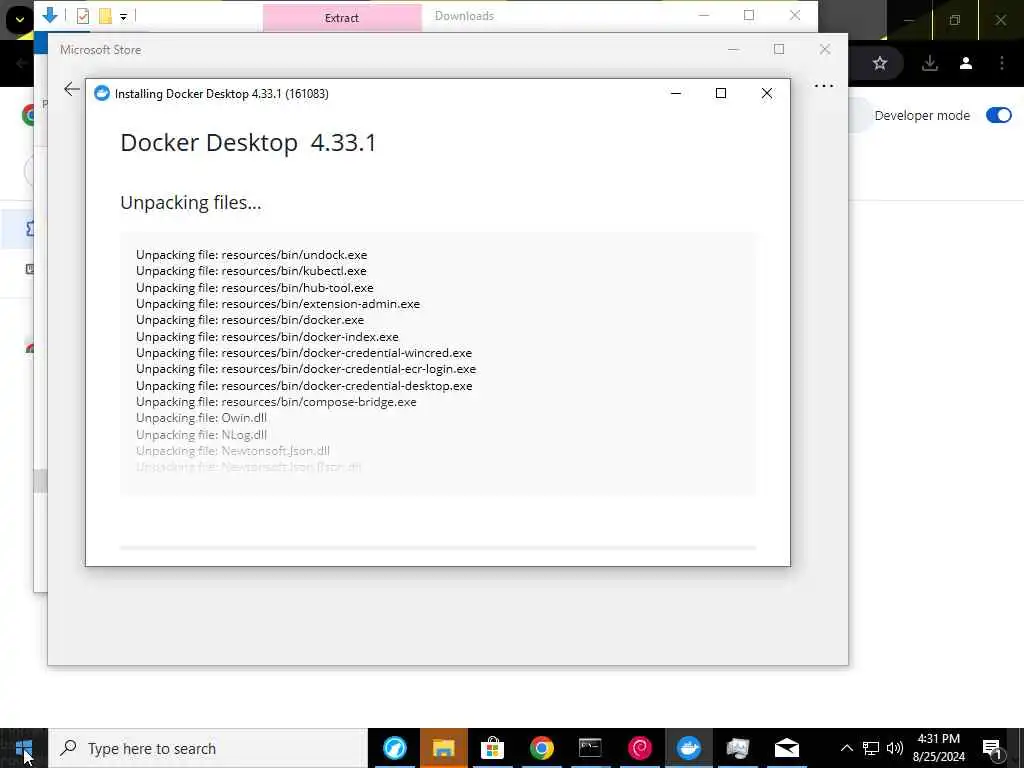Show hidden system tray icons
This screenshot has height=768, width=1024.
point(846,748)
